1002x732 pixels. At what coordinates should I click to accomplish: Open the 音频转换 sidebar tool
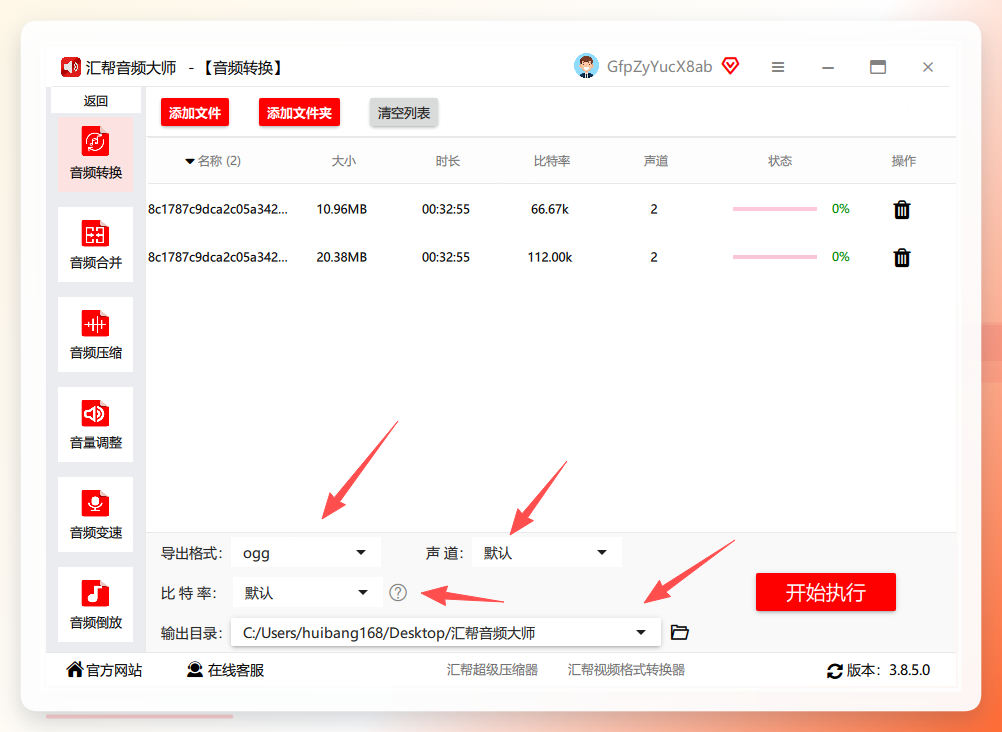coord(95,154)
